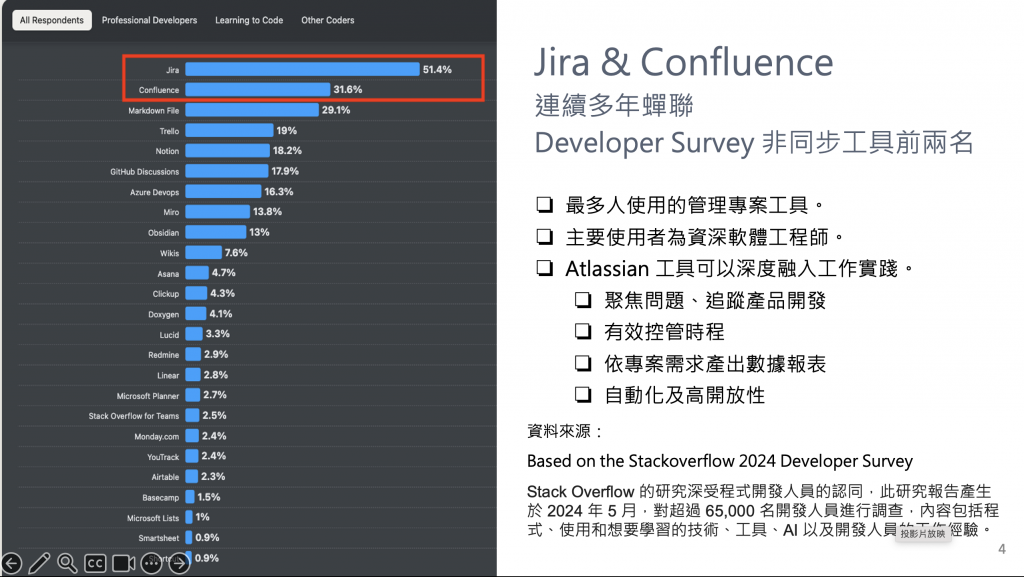Click the Jira bar in the chart
Viewport: 1024px width, 577px height.
click(302, 69)
